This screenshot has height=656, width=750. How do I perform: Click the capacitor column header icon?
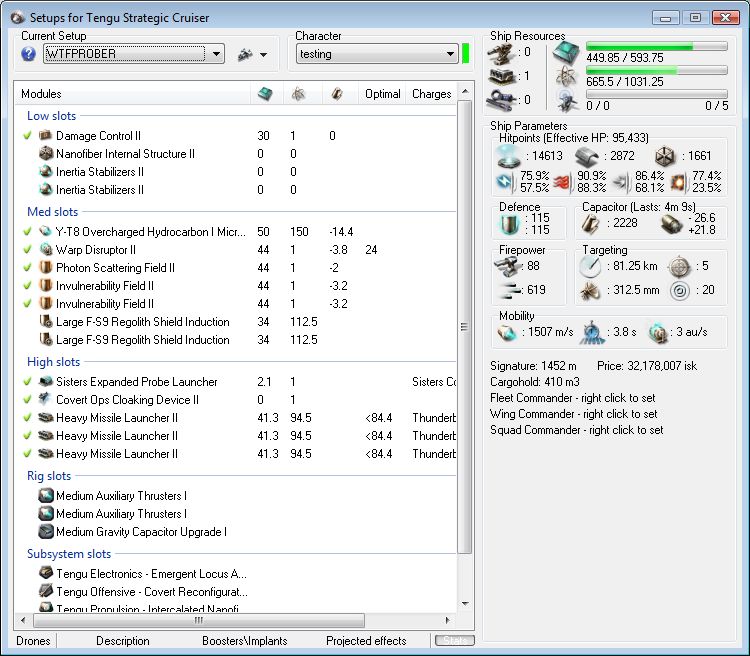[x=337, y=94]
